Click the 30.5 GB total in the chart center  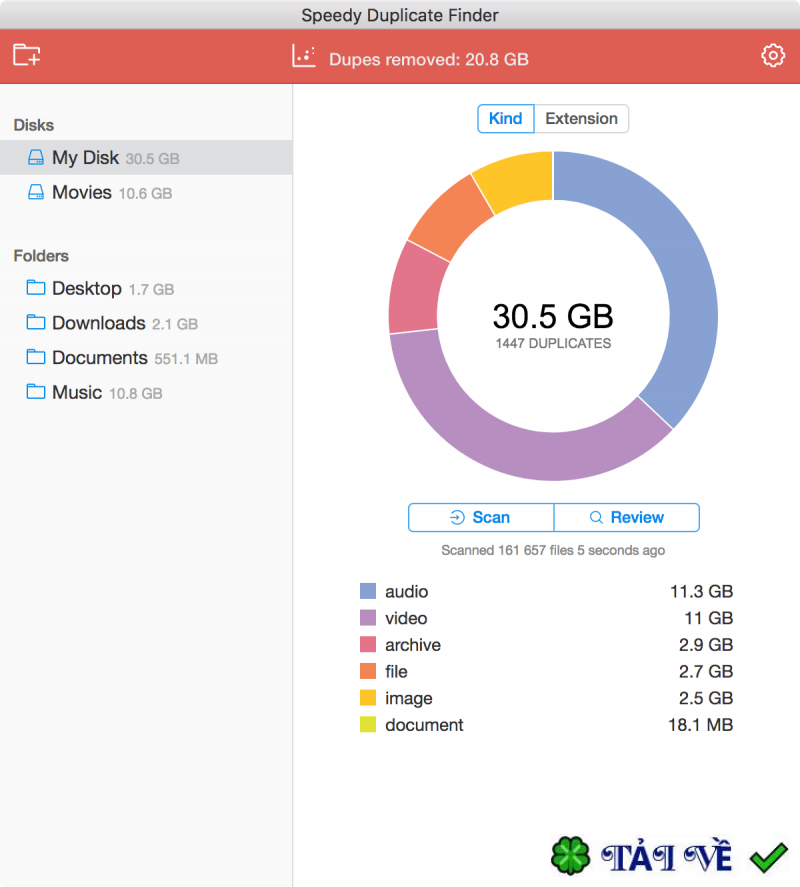551,314
